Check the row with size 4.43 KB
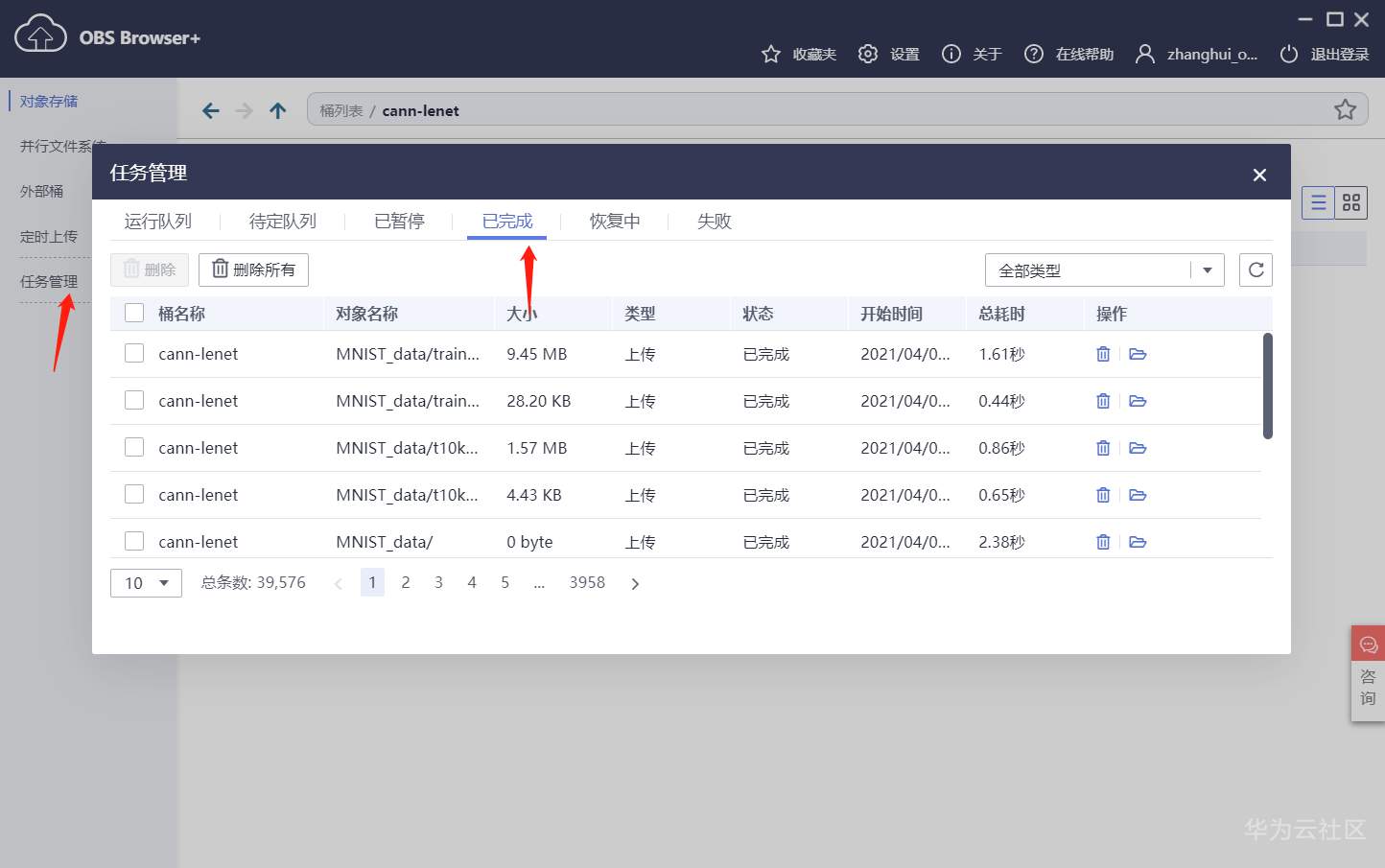The image size is (1385, 868). (134, 494)
